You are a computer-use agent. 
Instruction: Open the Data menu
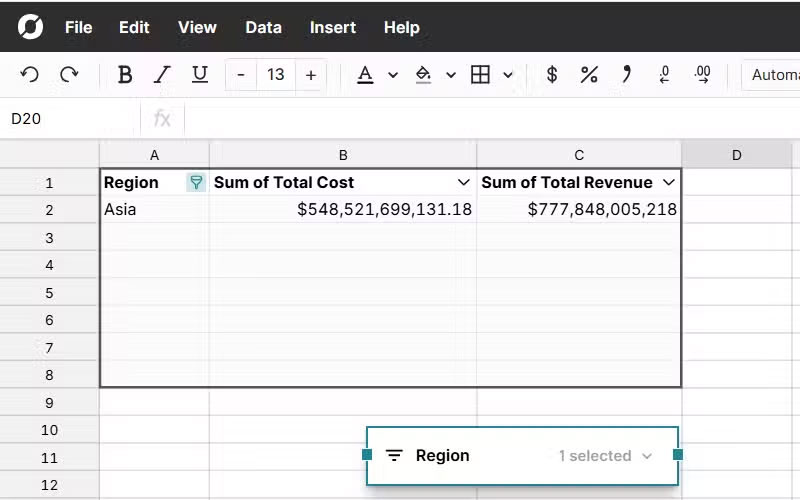(263, 27)
